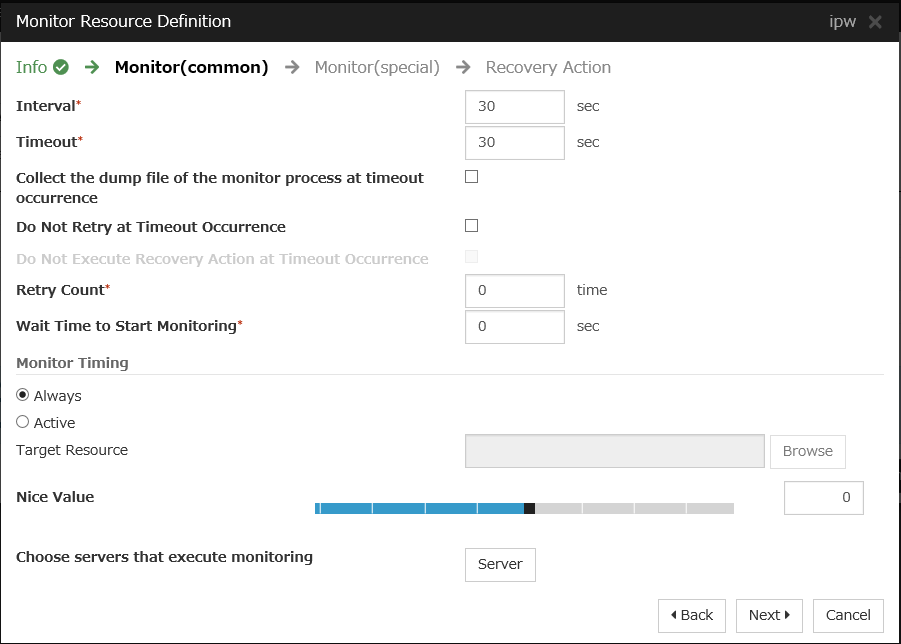Jump to the Recovery Action step
Image resolution: width=901 pixels, height=644 pixels.
click(x=548, y=68)
